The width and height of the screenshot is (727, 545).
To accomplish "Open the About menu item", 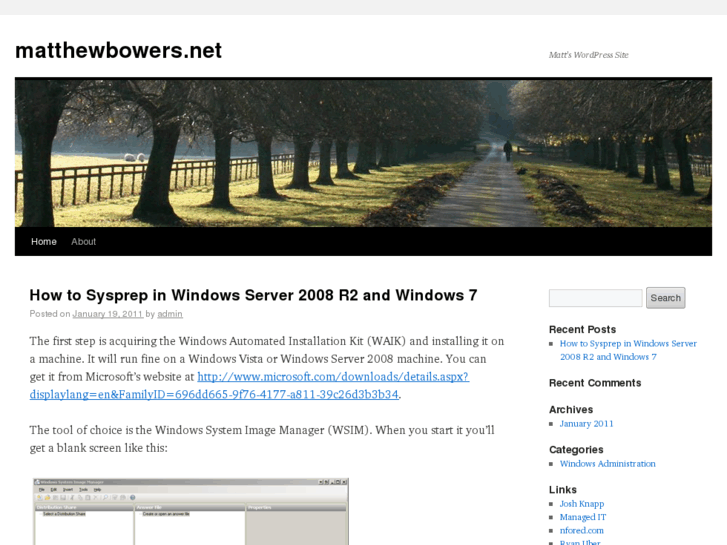I will coord(83,242).
